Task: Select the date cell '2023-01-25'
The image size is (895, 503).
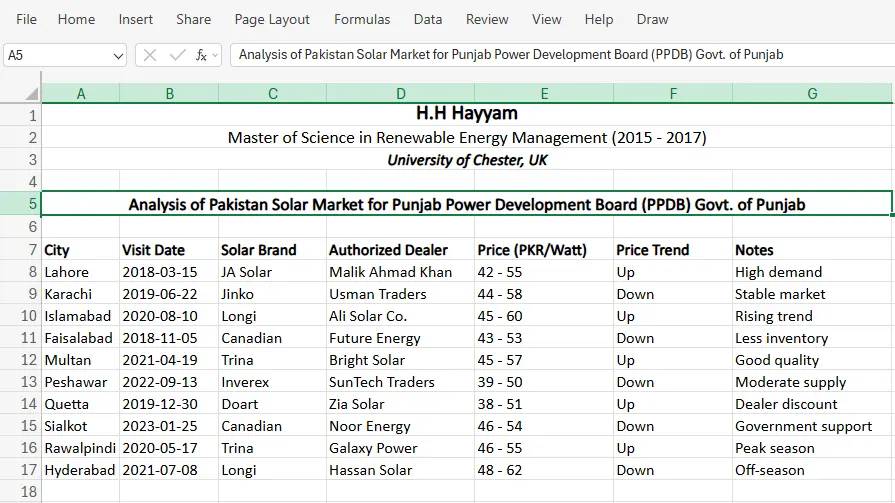Action: pyautogui.click(x=169, y=426)
